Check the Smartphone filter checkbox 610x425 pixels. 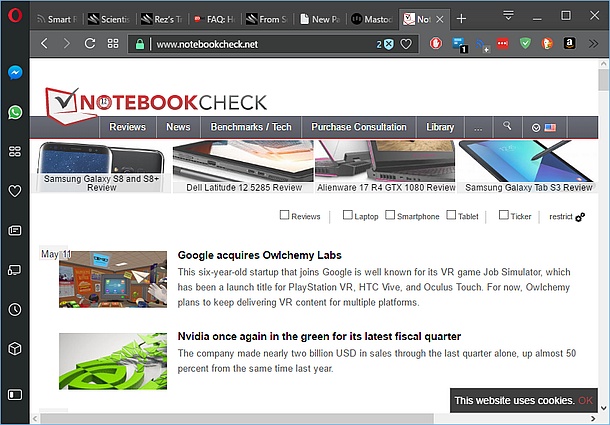390,215
